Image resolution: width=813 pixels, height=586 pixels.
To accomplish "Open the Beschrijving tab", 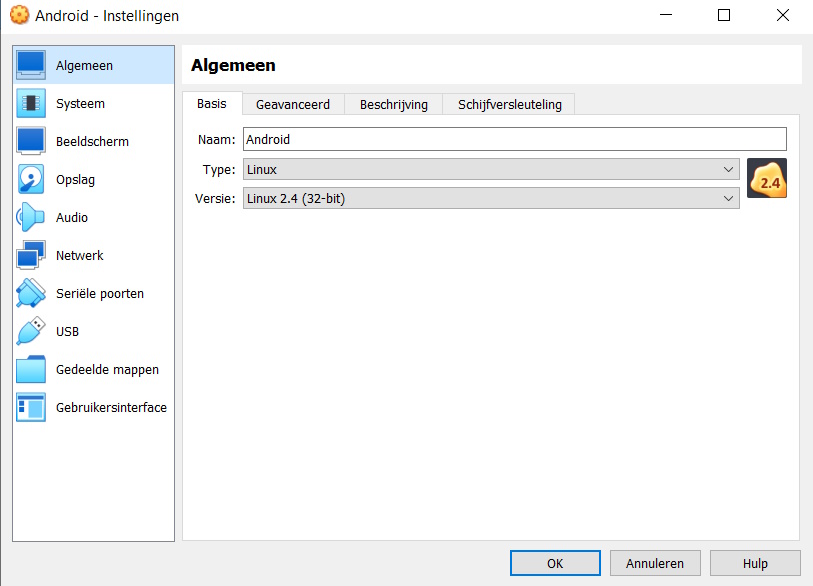I will 394,104.
